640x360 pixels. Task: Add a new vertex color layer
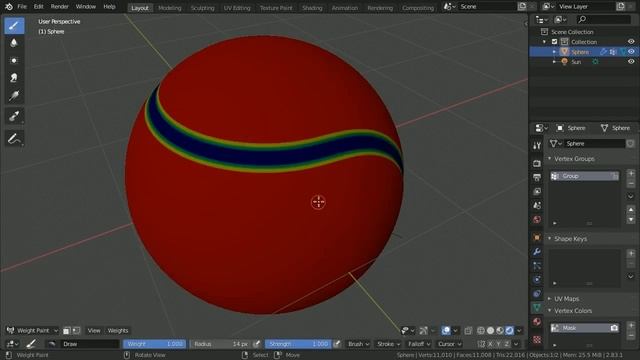pyautogui.click(x=631, y=325)
